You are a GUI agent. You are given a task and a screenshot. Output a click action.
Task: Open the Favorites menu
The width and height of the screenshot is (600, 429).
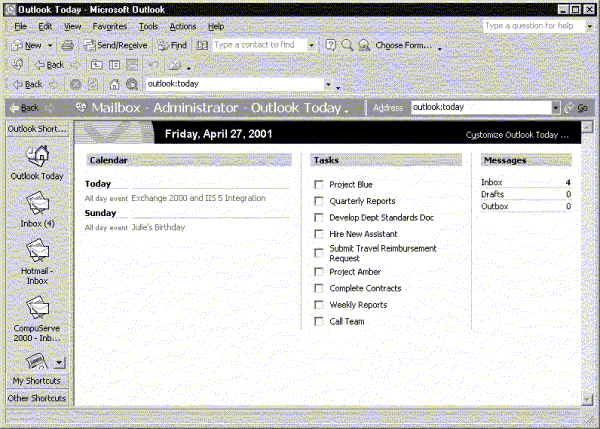109,26
